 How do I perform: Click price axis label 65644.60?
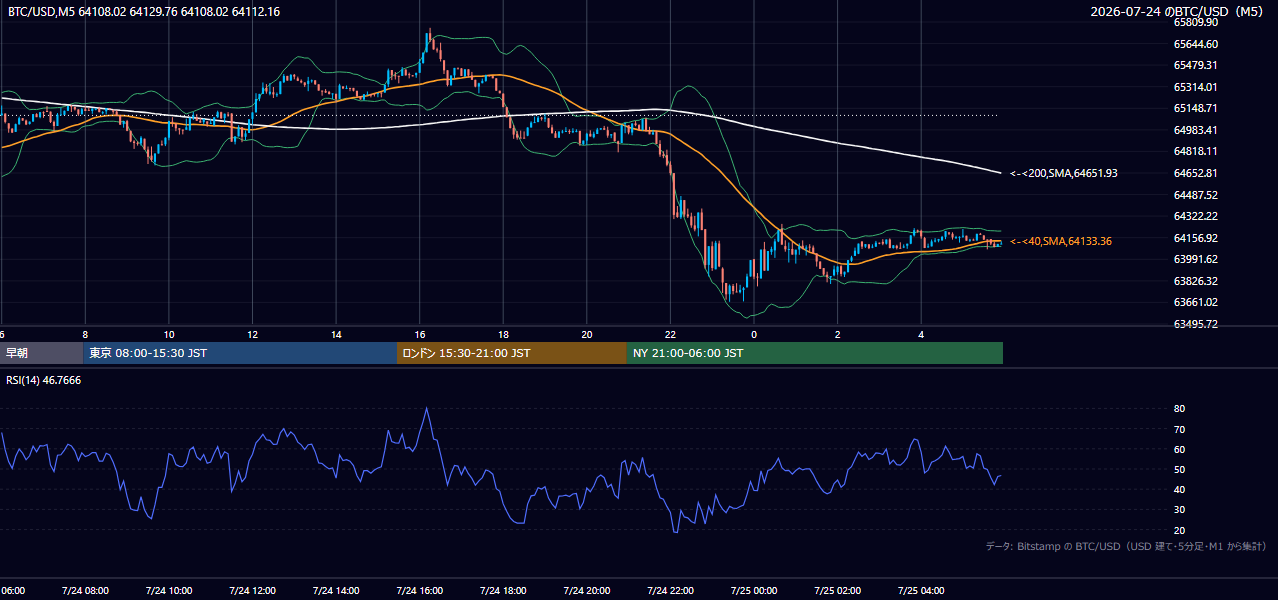pyautogui.click(x=1196, y=44)
